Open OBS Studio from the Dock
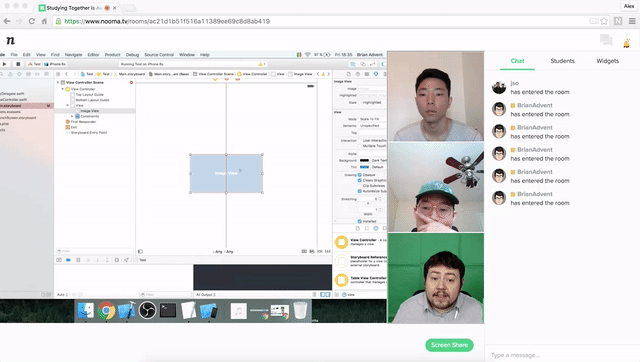Viewport: 640px width, 362px height. click(x=147, y=311)
